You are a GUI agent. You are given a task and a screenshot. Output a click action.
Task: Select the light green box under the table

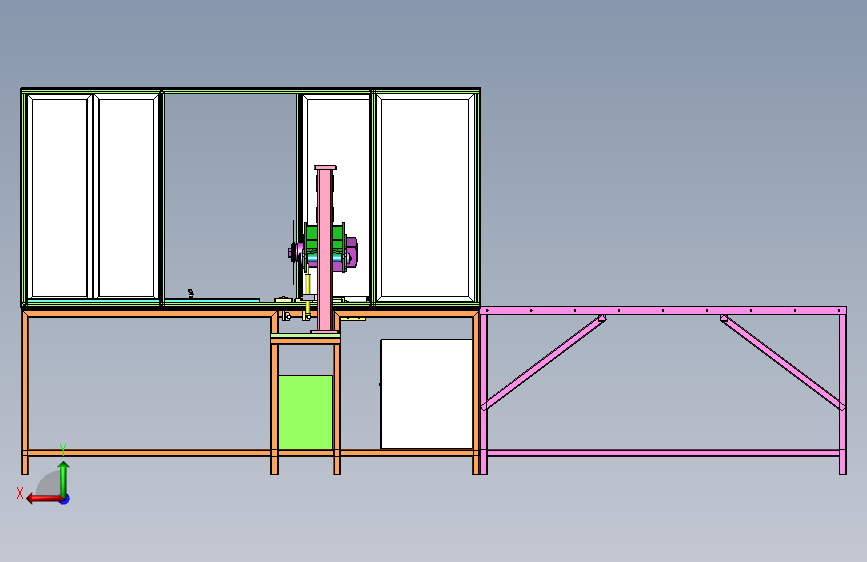click(x=305, y=412)
